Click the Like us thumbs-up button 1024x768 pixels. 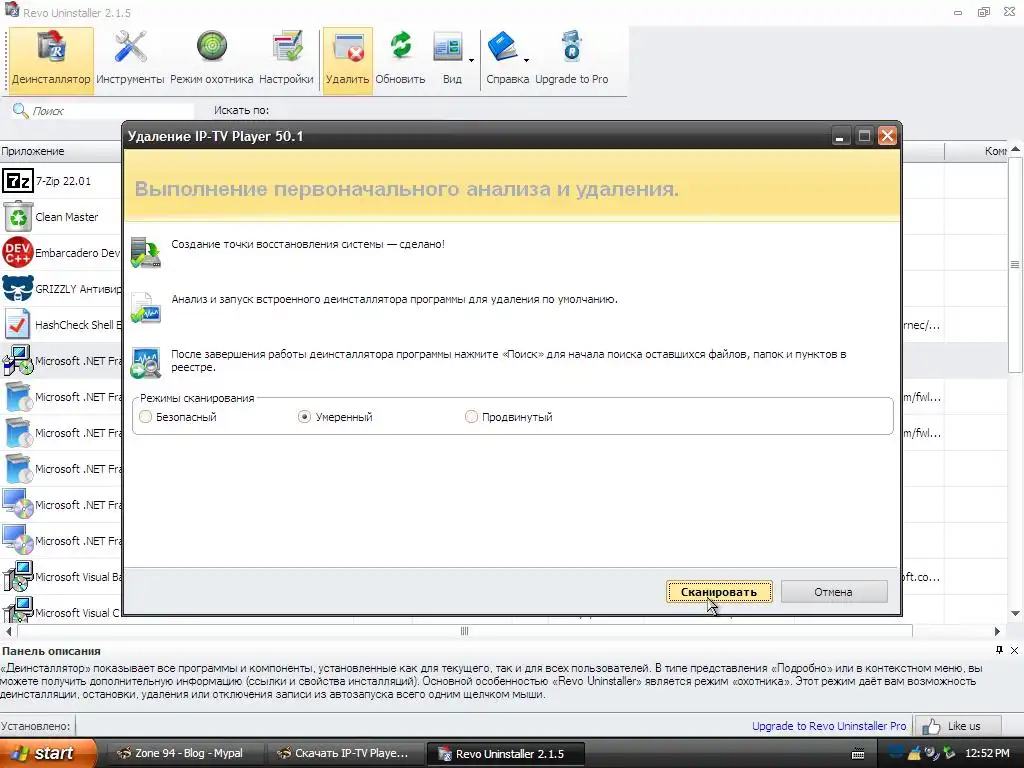coord(957,726)
